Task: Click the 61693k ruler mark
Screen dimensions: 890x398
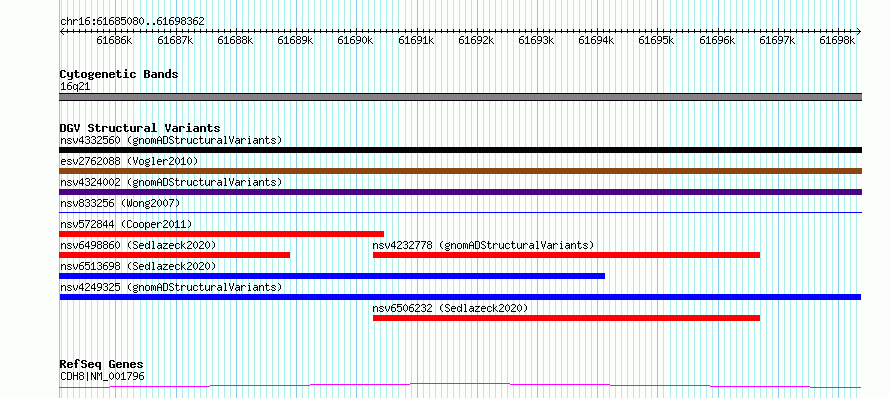Action: coord(536,40)
